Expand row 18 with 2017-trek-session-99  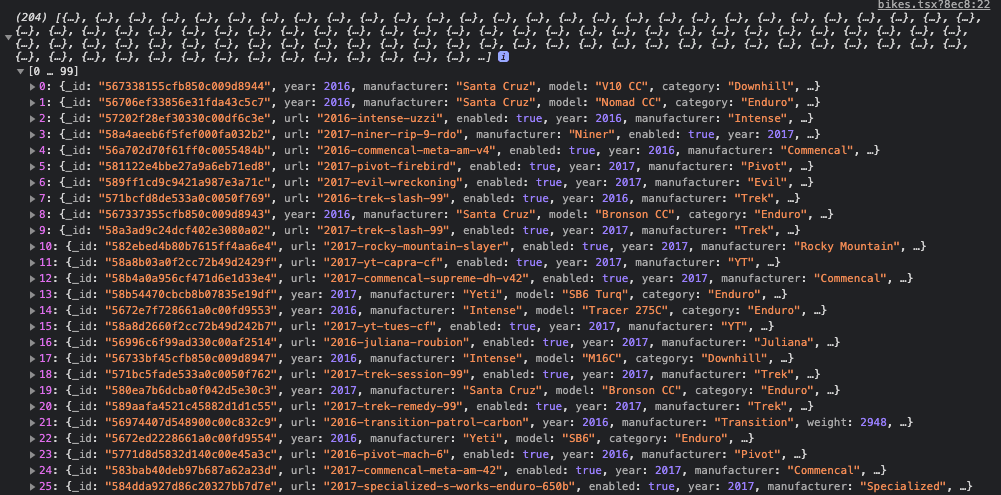[x=33, y=374]
